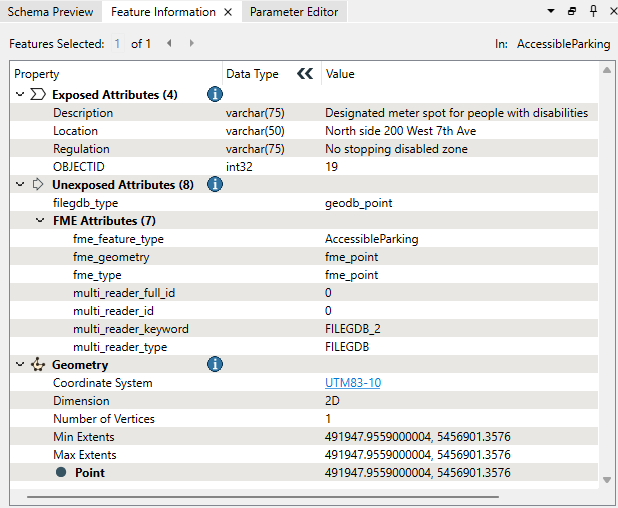The height and width of the screenshot is (508, 618).
Task: Open Exposed Attributes info icon
Action: (215, 94)
